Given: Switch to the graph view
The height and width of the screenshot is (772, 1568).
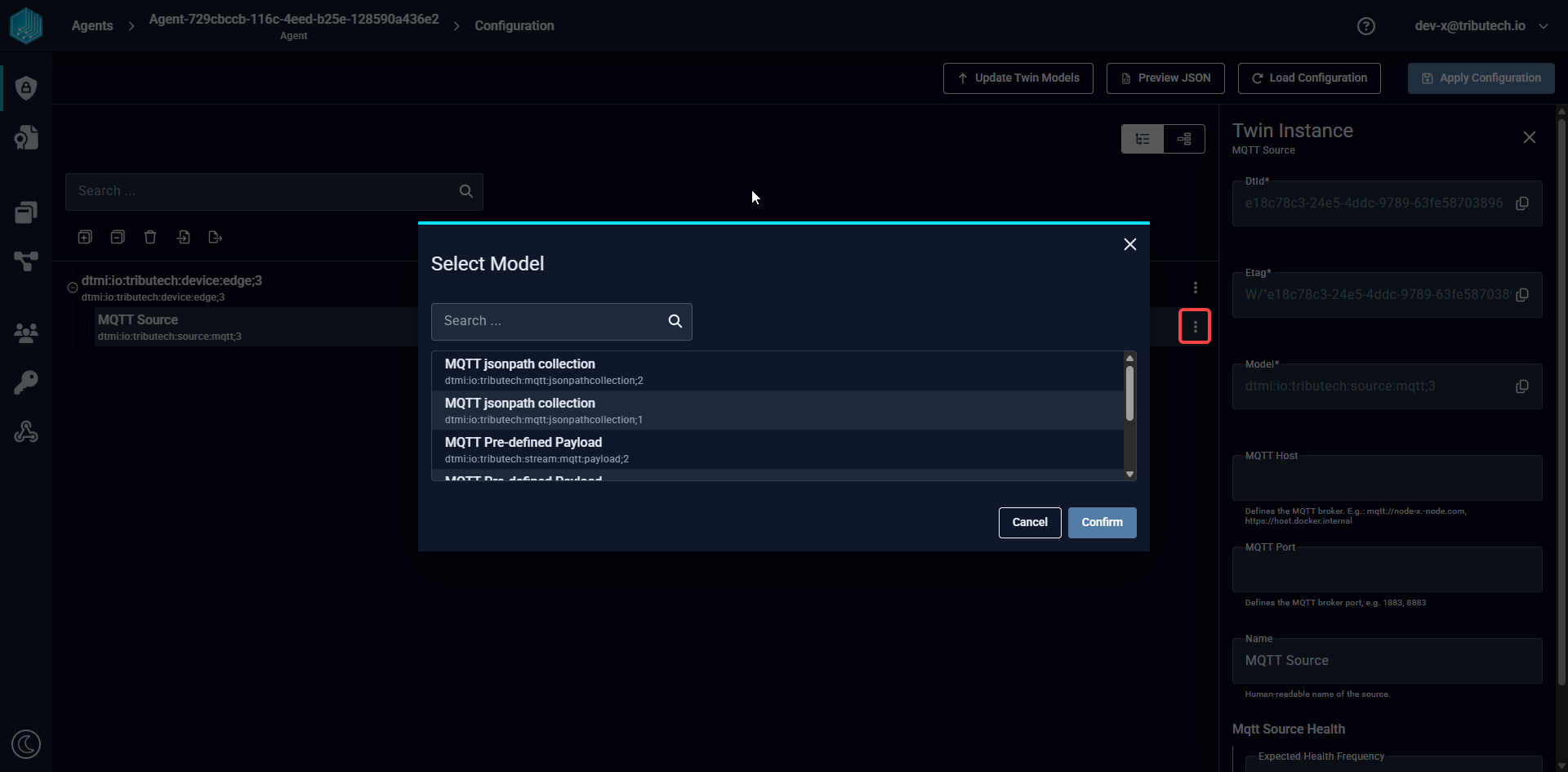Looking at the screenshot, I should pos(1184,139).
